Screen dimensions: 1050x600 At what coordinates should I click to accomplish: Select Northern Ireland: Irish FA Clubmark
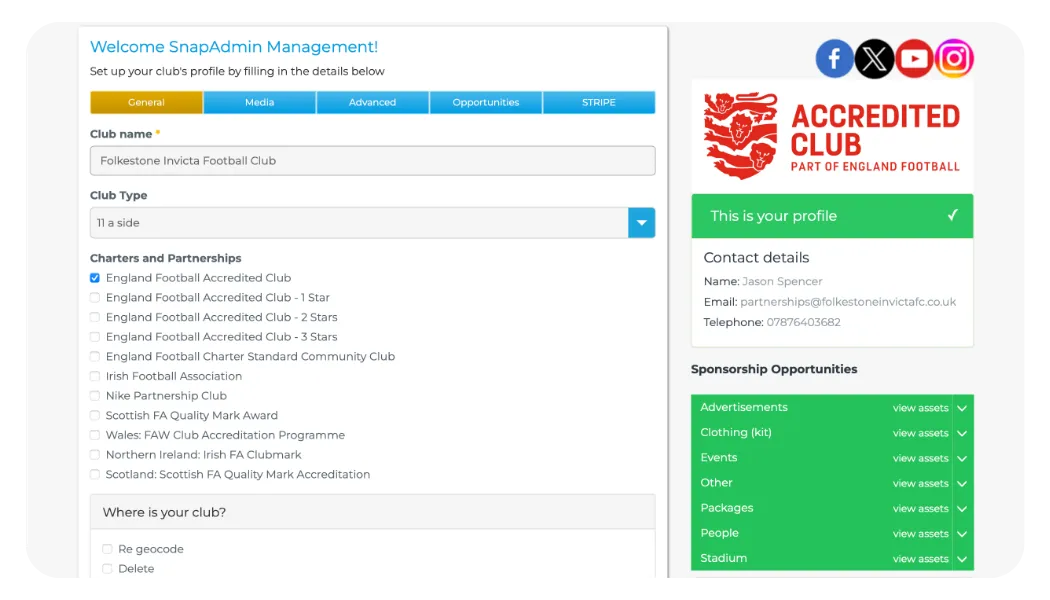click(95, 455)
